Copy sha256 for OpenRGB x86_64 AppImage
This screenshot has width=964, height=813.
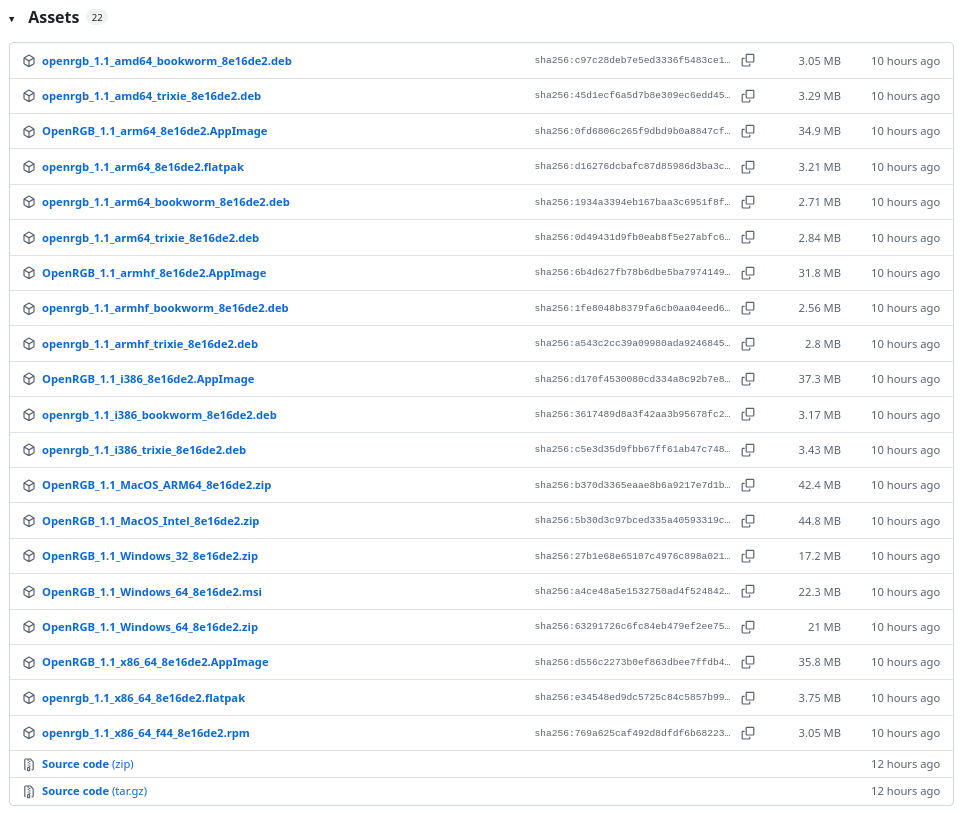tap(748, 662)
